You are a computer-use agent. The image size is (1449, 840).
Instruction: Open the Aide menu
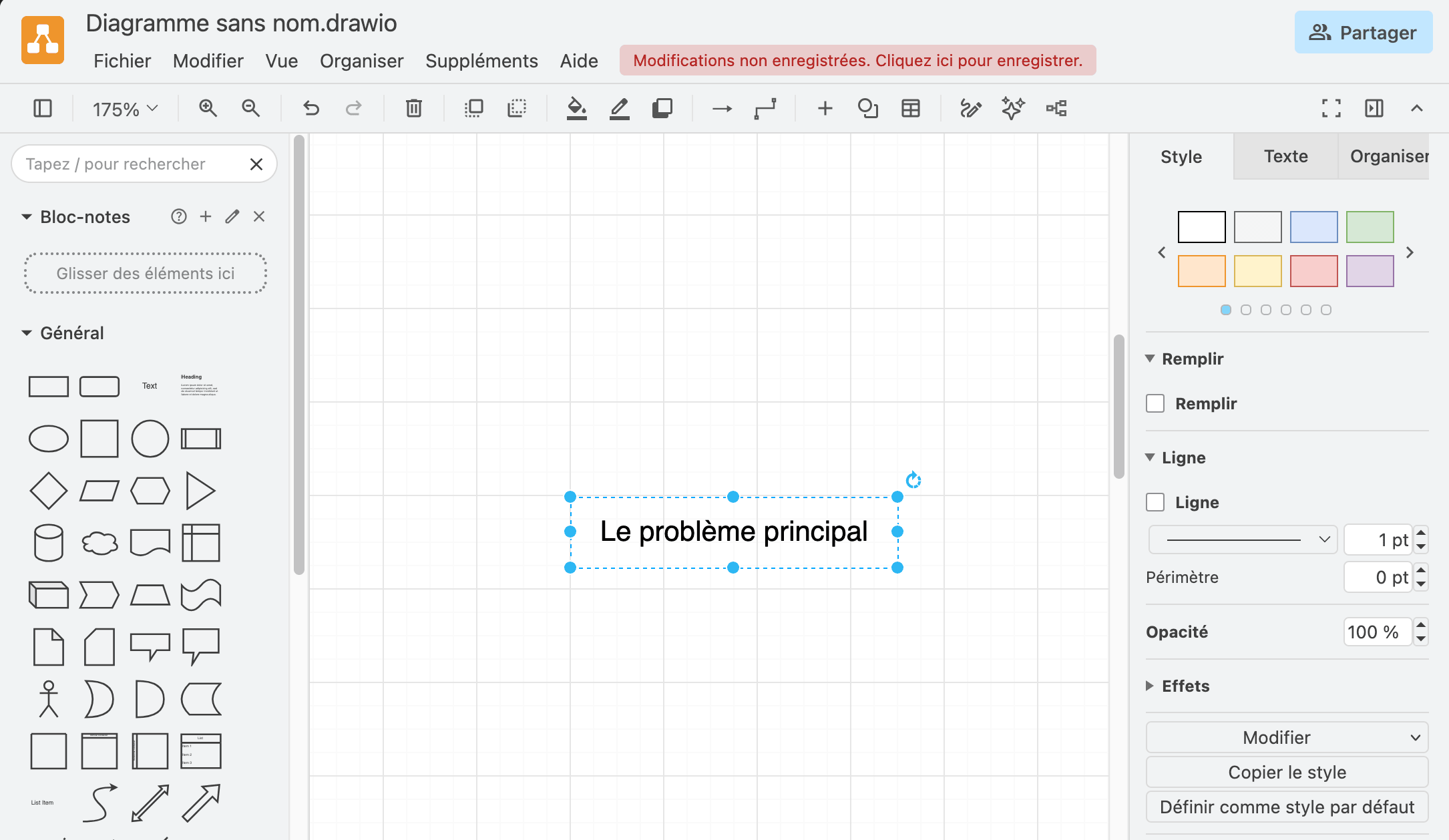point(579,61)
